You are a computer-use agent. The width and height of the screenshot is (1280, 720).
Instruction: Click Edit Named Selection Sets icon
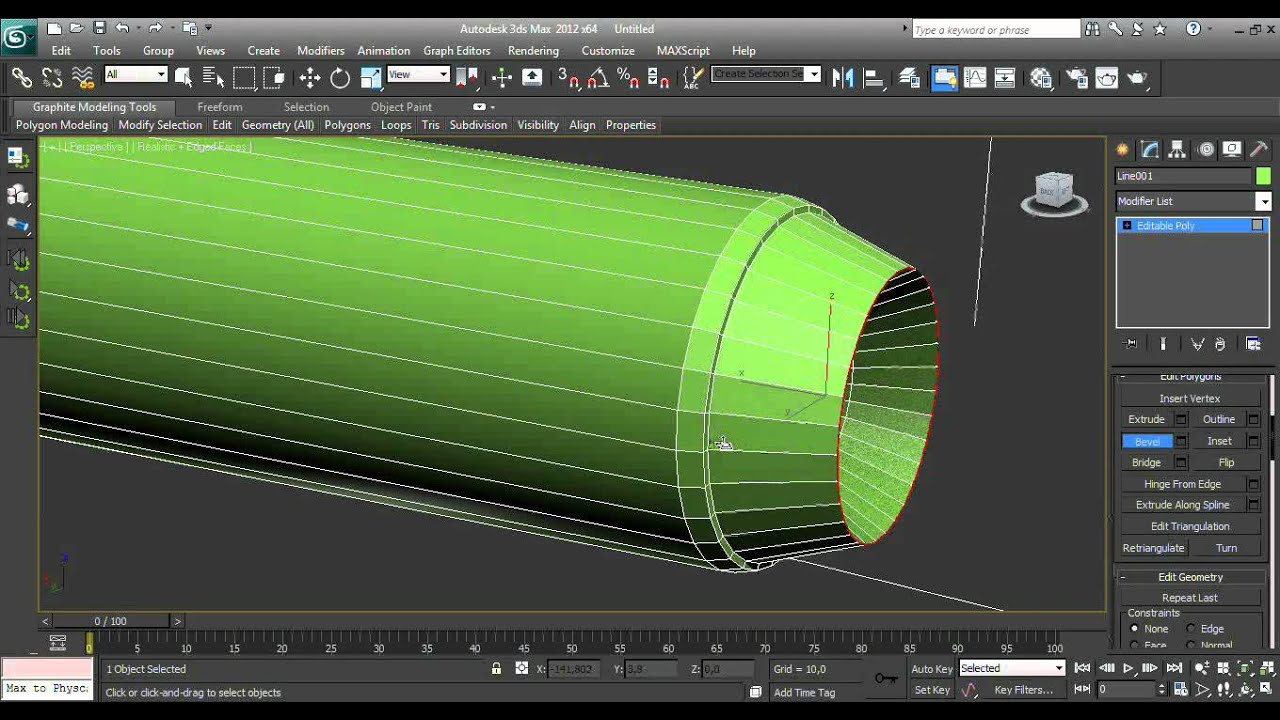pos(692,77)
